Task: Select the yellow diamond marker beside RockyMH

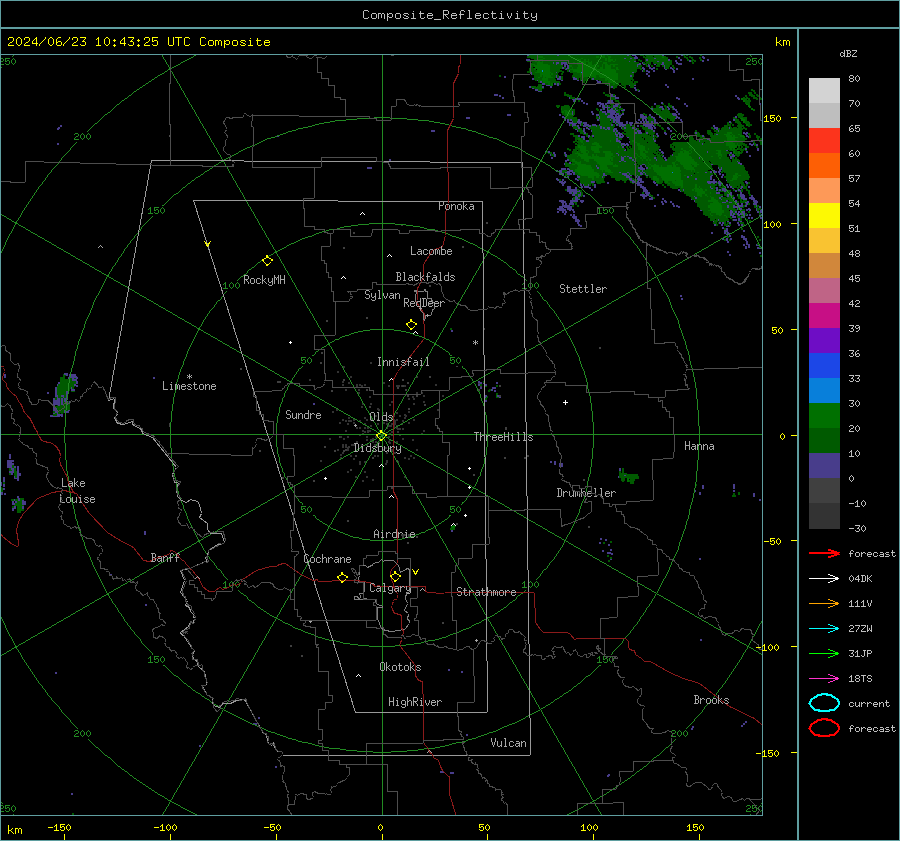Action: (x=267, y=261)
